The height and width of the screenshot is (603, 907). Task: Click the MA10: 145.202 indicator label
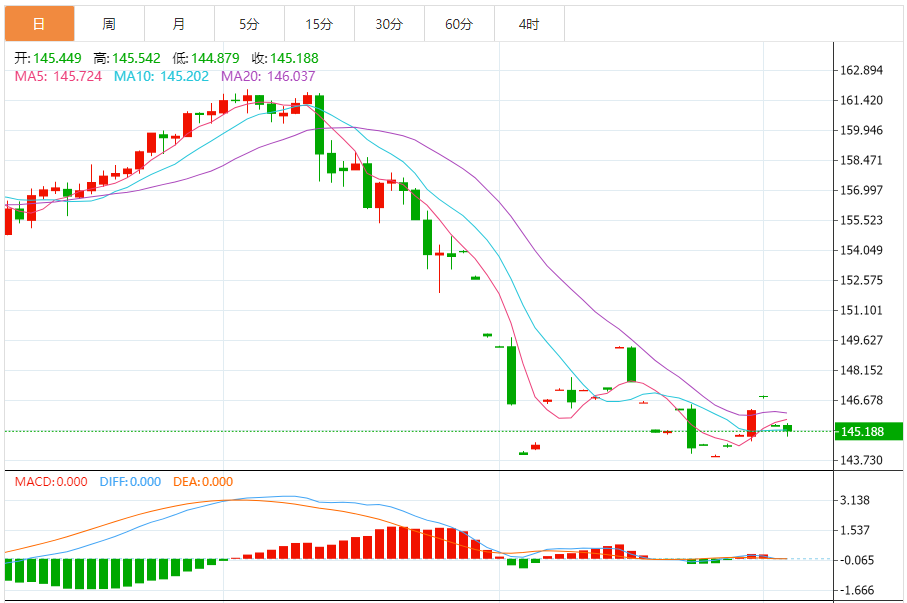click(x=161, y=76)
